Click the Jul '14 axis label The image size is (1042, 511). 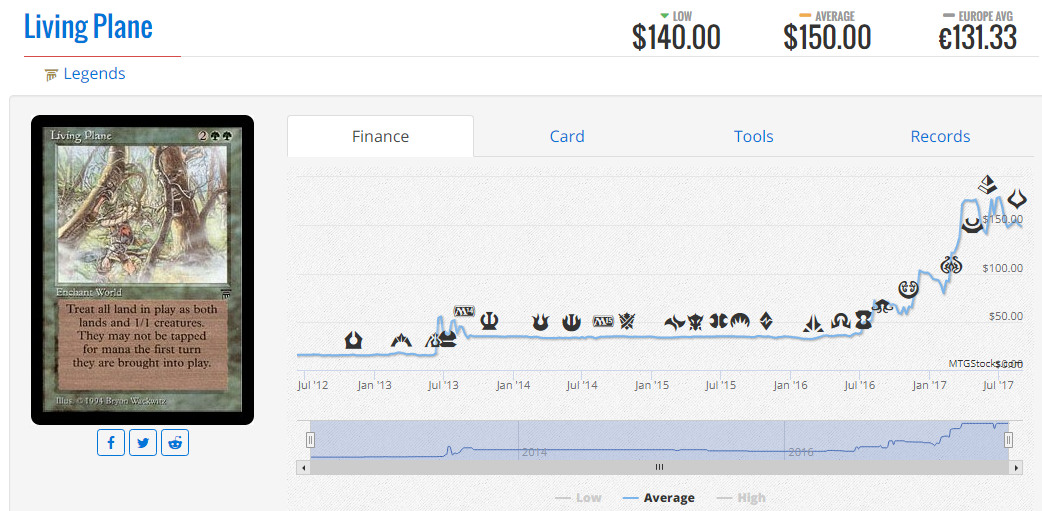pos(582,385)
